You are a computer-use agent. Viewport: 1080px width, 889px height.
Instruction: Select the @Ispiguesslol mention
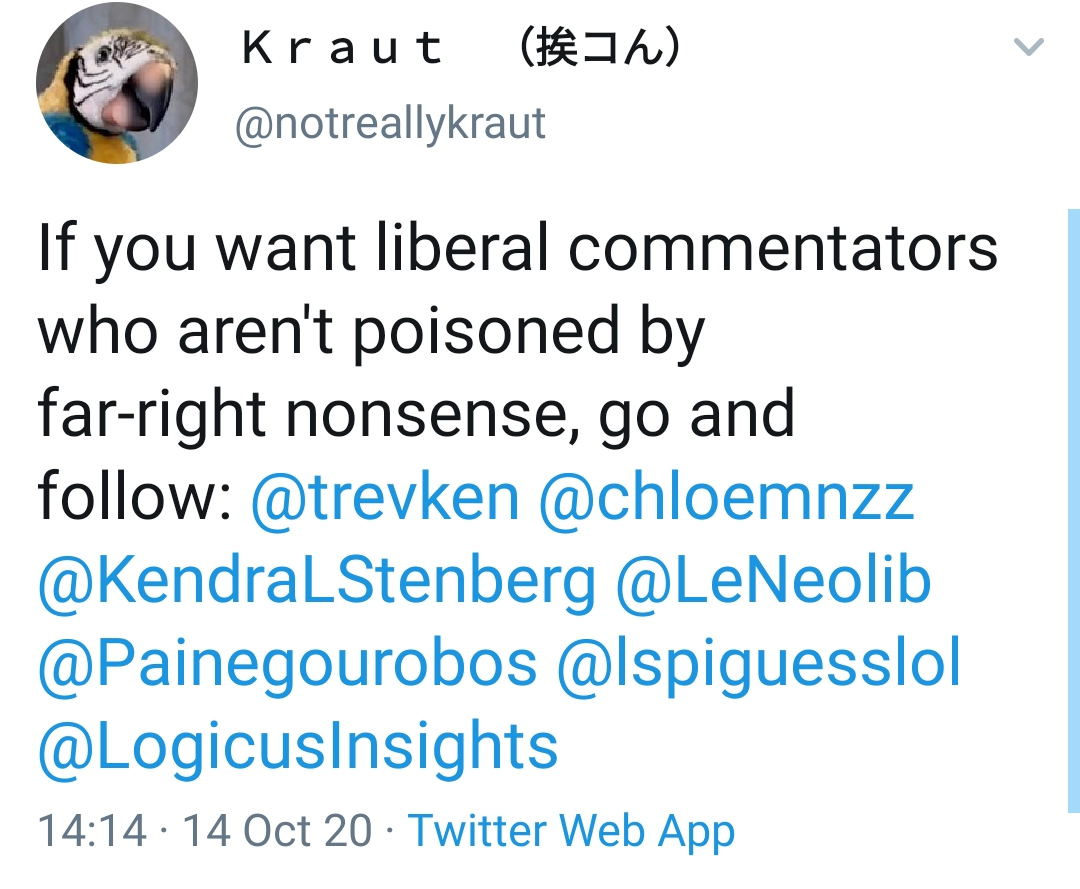[x=758, y=663]
